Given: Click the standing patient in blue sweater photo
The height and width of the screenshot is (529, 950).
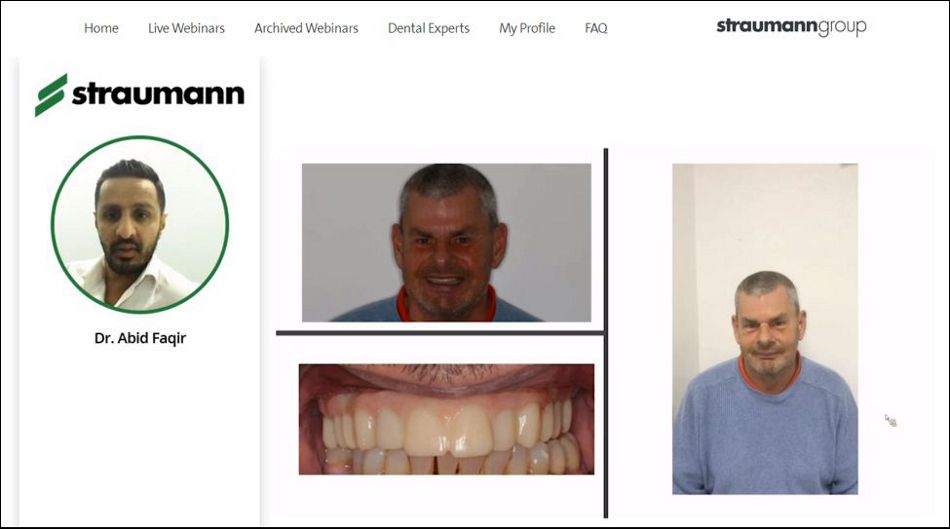Looking at the screenshot, I should (765, 329).
